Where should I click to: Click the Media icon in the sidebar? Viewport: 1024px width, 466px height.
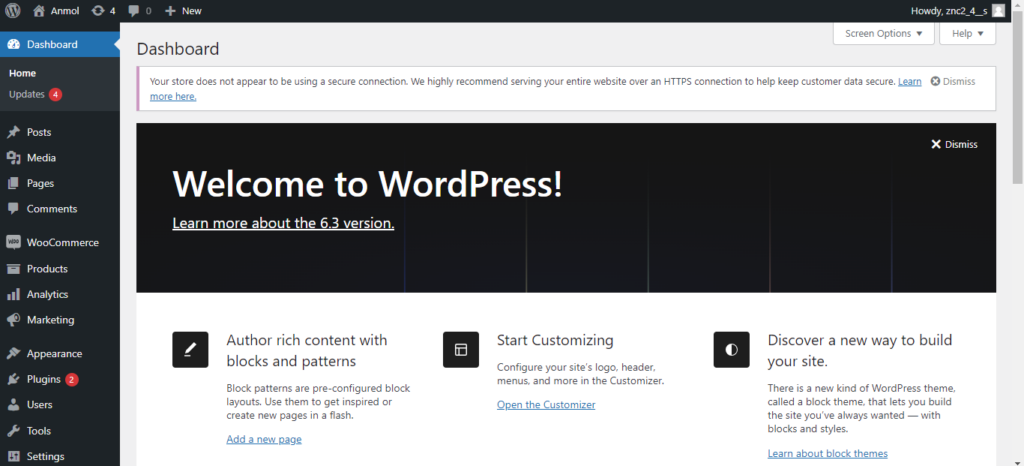coord(13,158)
